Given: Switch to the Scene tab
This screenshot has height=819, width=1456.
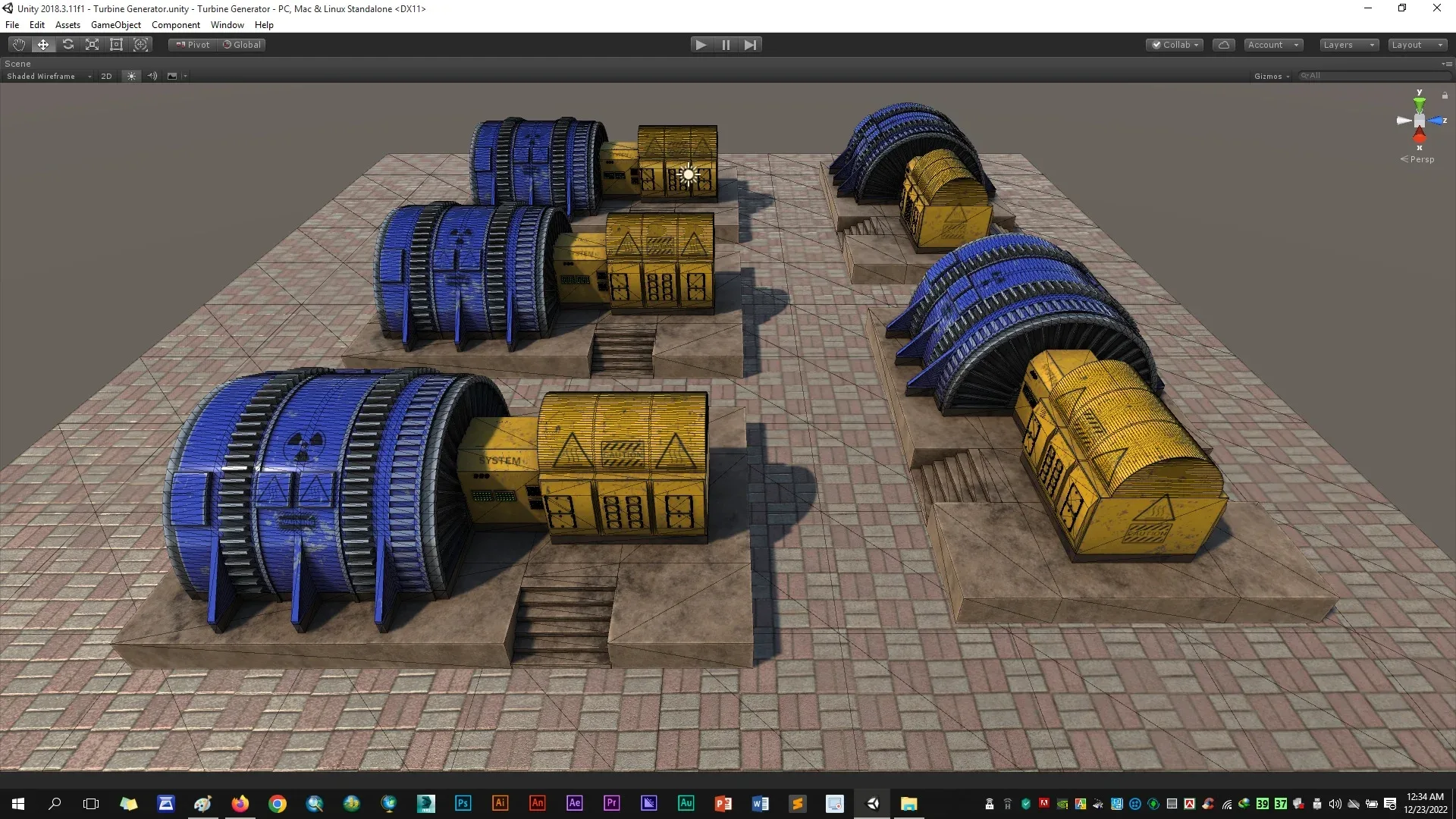Looking at the screenshot, I should click(x=17, y=64).
